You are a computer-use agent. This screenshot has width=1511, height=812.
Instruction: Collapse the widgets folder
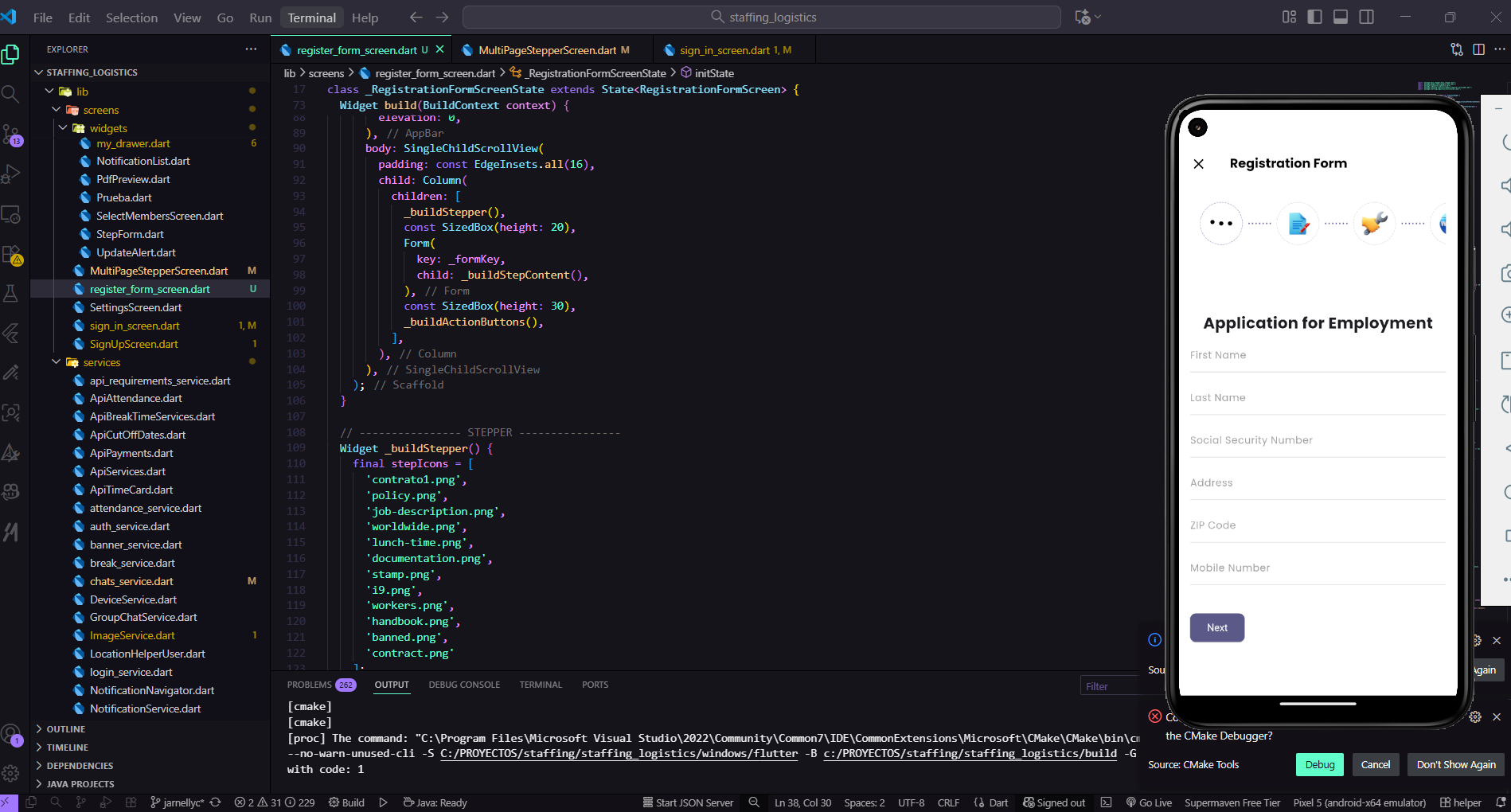click(x=107, y=128)
